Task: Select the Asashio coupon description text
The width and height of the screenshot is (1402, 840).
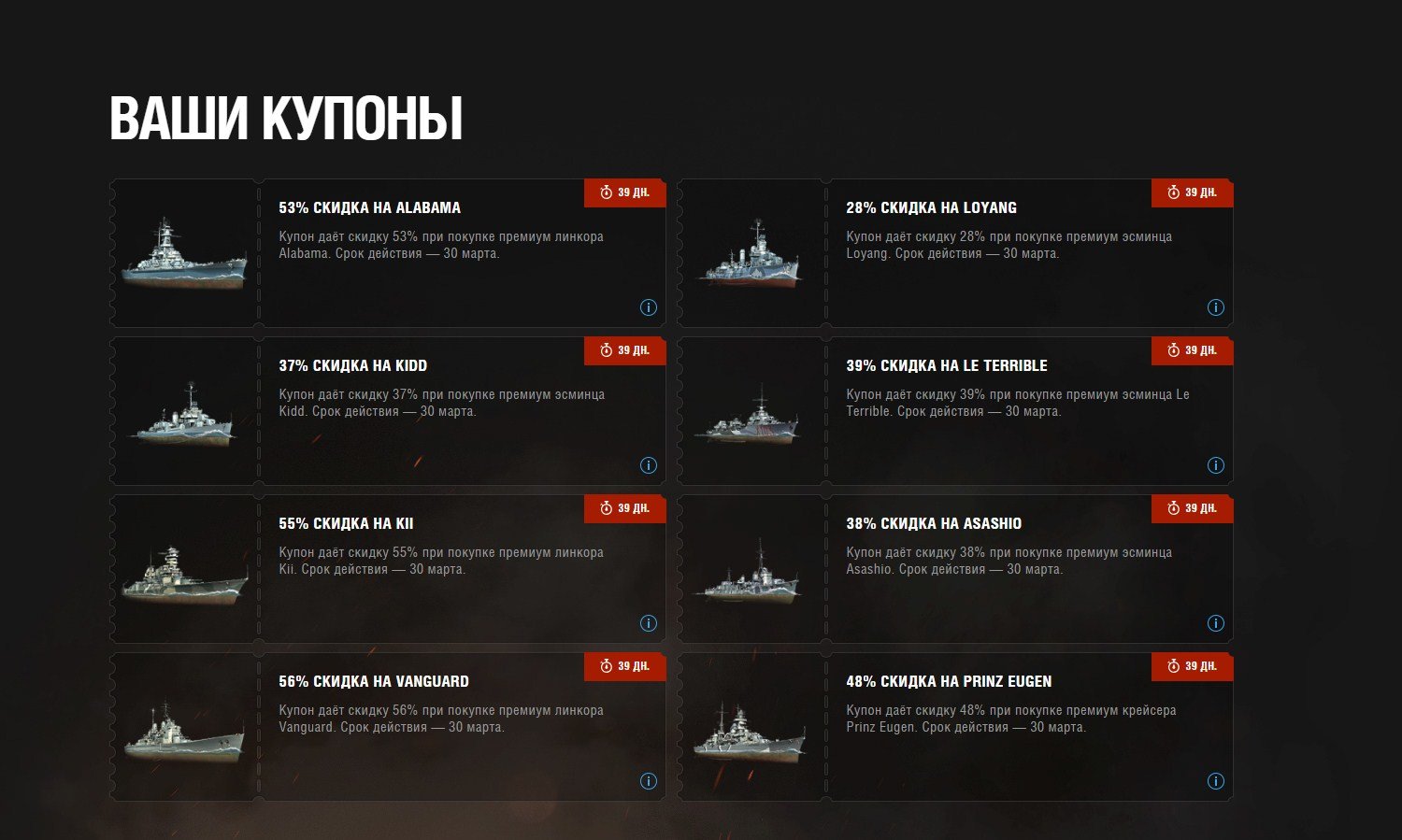Action: point(1009,561)
